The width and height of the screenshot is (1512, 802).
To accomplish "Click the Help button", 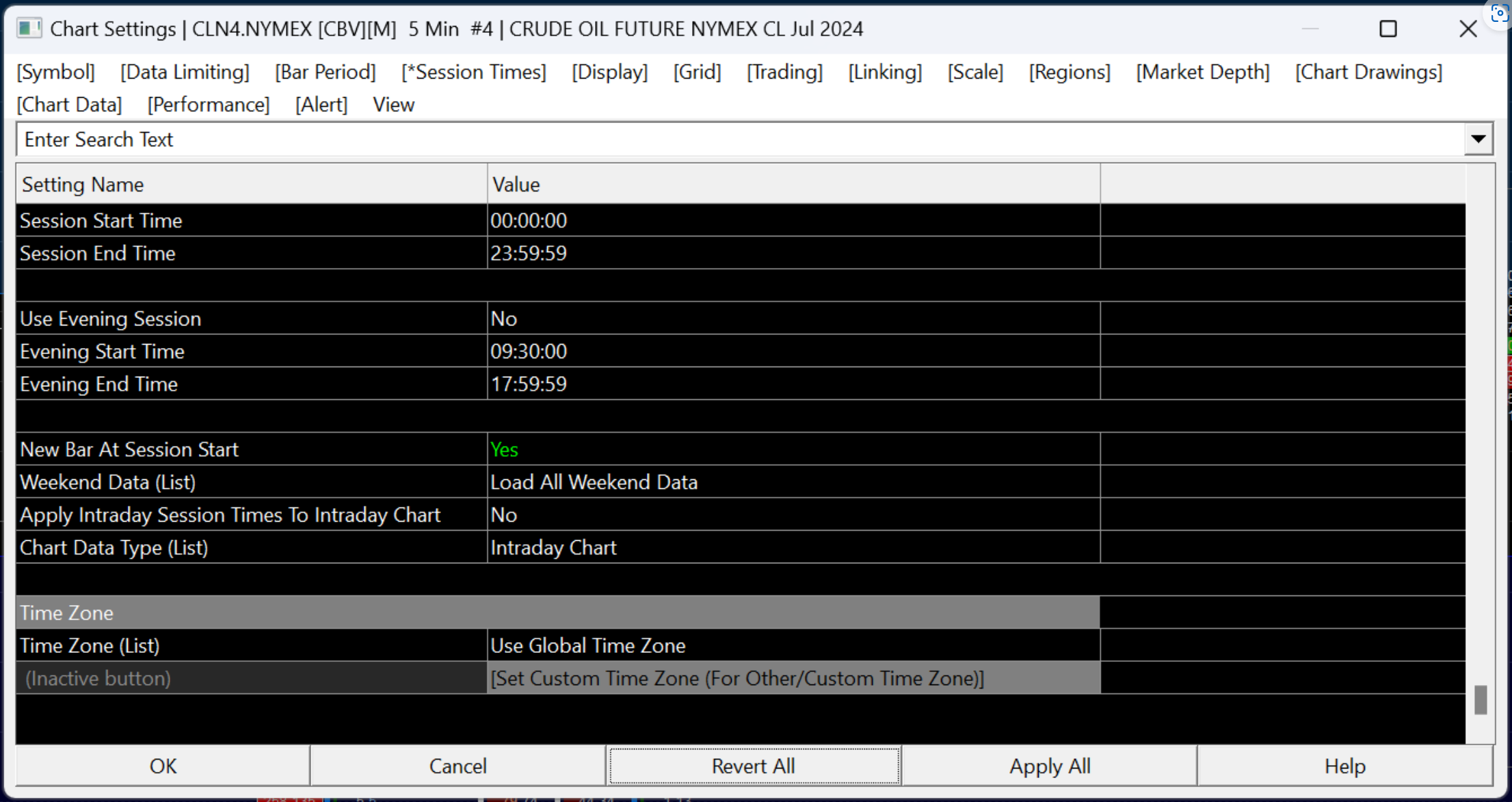I will coord(1344,766).
